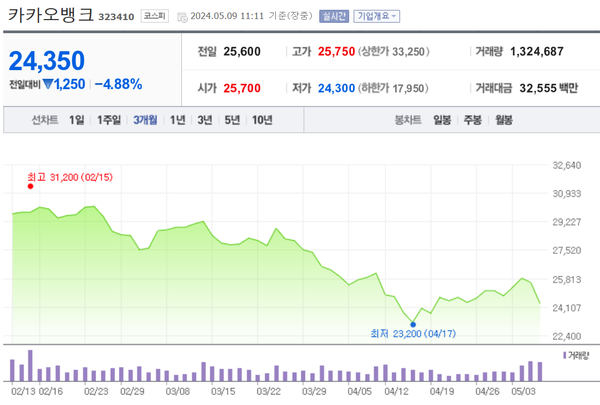600x405 pixels.
Task: Switch to the 1주일 chart period
Action: (109, 121)
